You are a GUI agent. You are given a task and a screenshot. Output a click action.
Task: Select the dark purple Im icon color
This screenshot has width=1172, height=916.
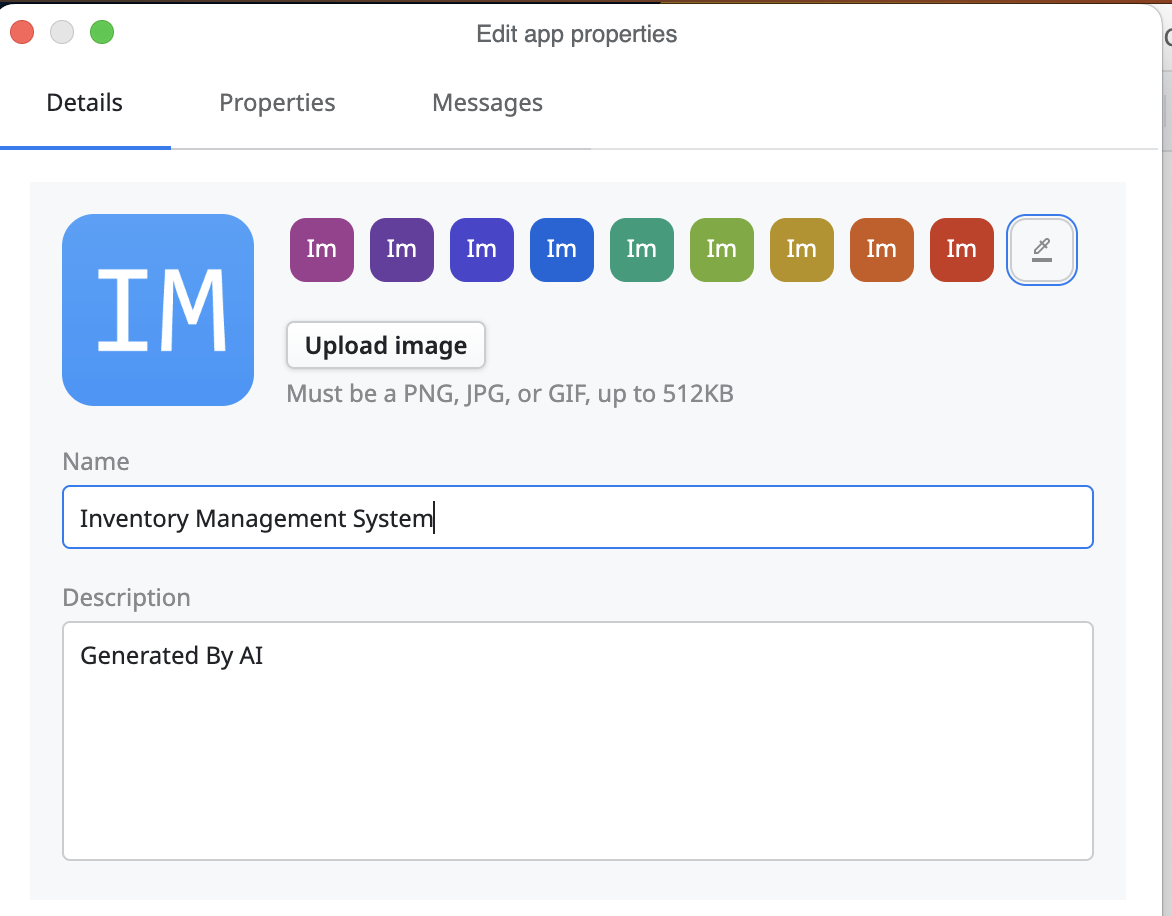(401, 250)
